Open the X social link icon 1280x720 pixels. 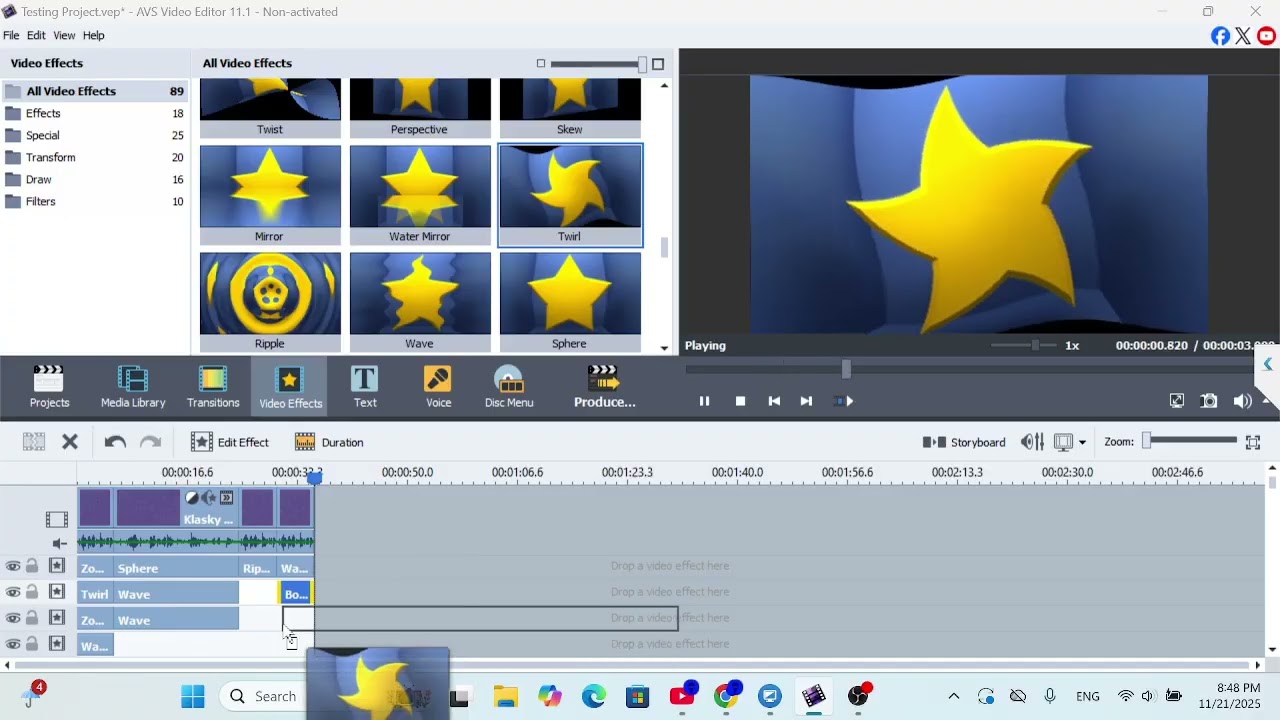tap(1243, 36)
